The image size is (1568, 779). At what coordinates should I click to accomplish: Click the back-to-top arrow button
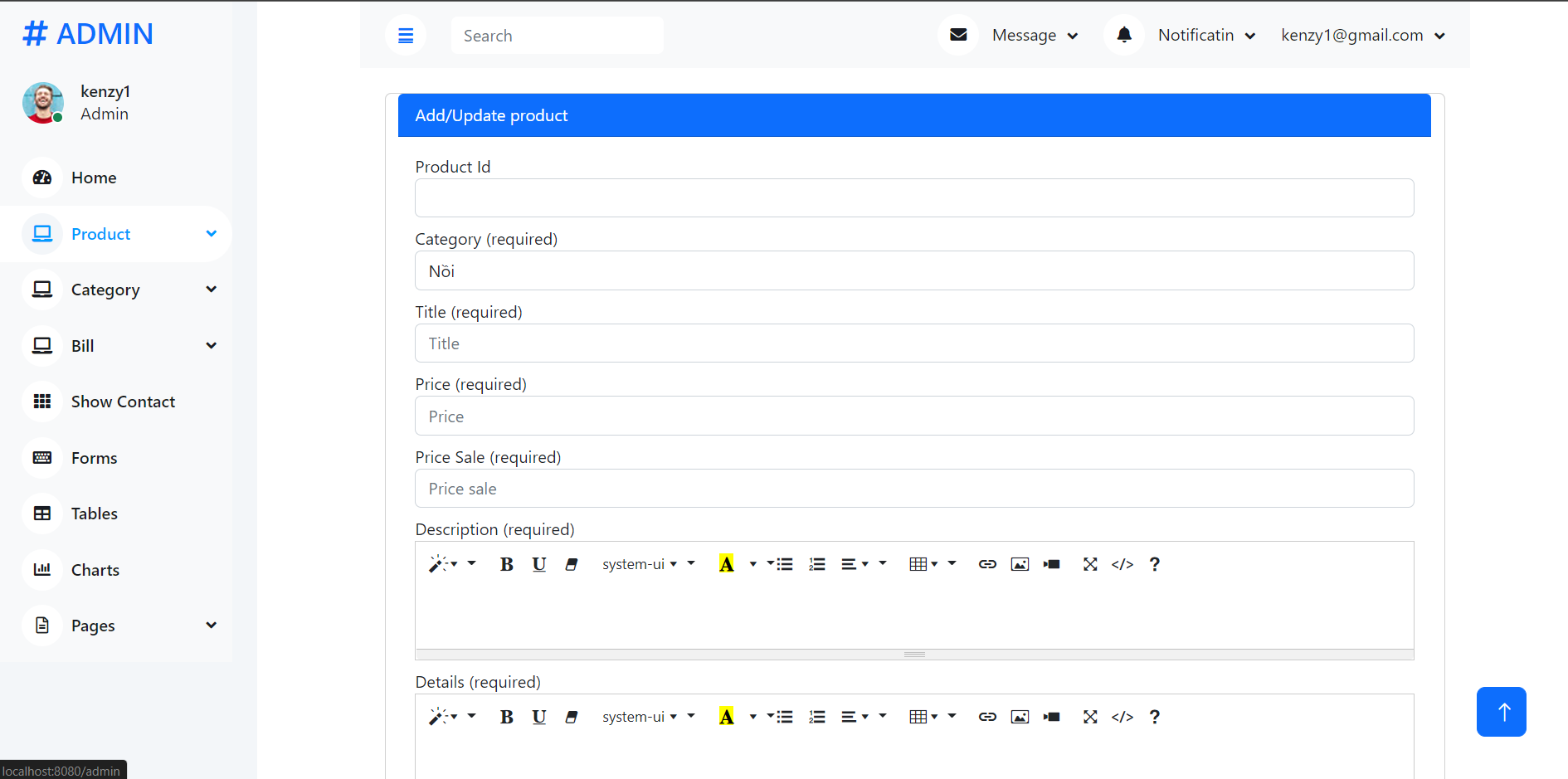pyautogui.click(x=1502, y=712)
